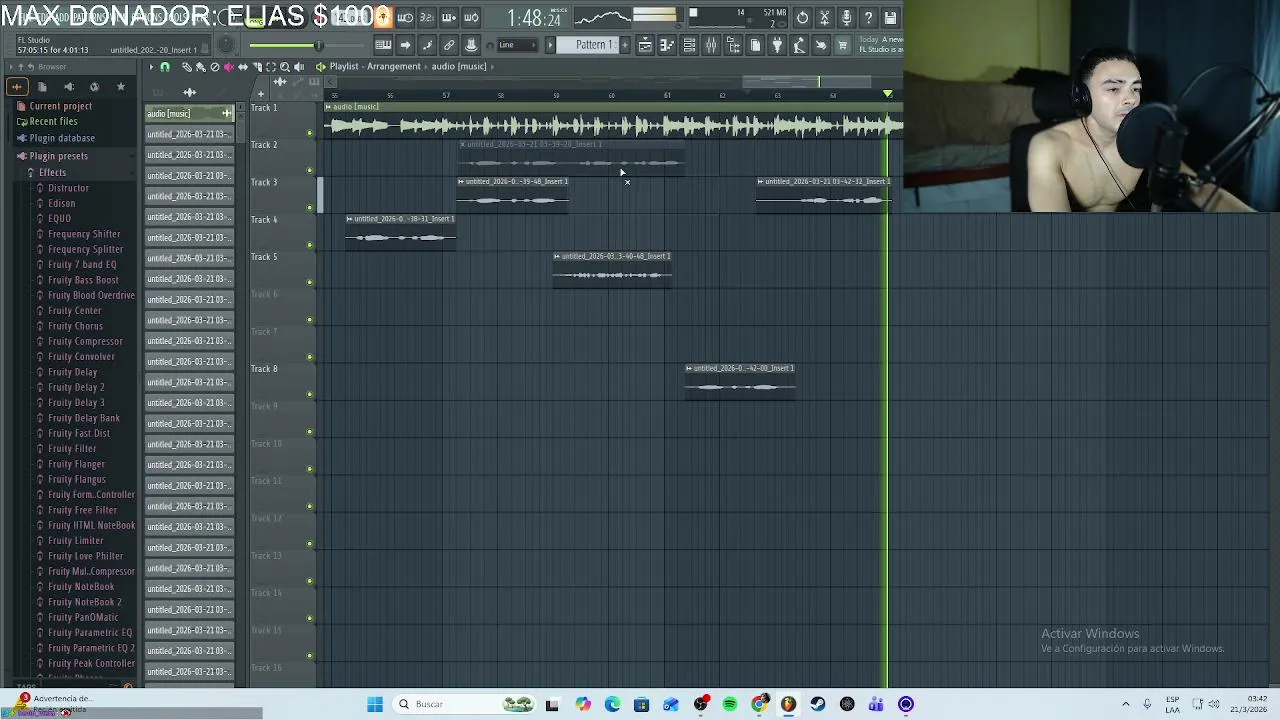Open the plugin picker plug icon
Image resolution: width=1280 pixels, height=720 pixels.
(777, 45)
